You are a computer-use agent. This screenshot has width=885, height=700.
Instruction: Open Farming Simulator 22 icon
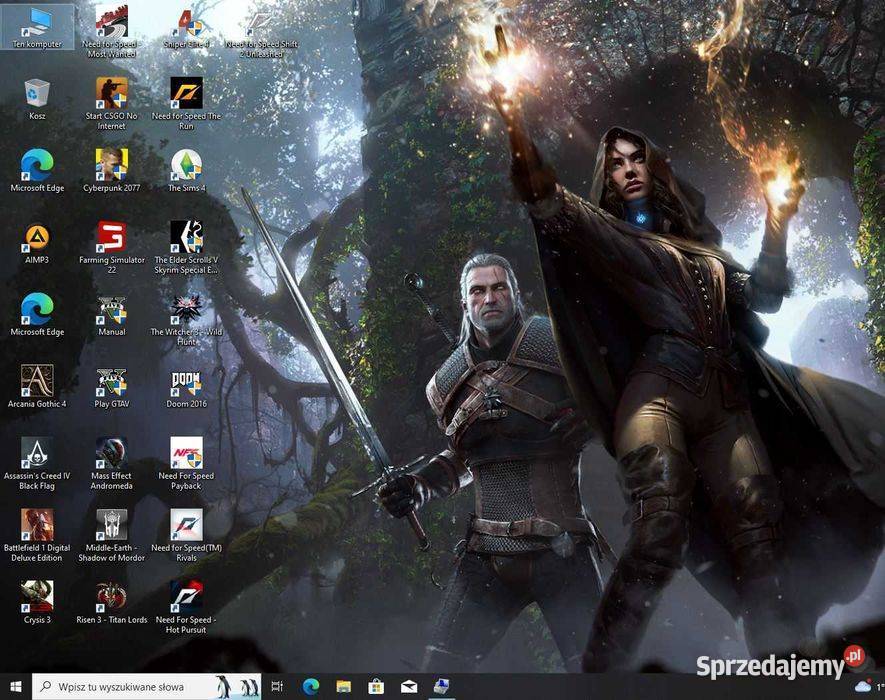111,237
